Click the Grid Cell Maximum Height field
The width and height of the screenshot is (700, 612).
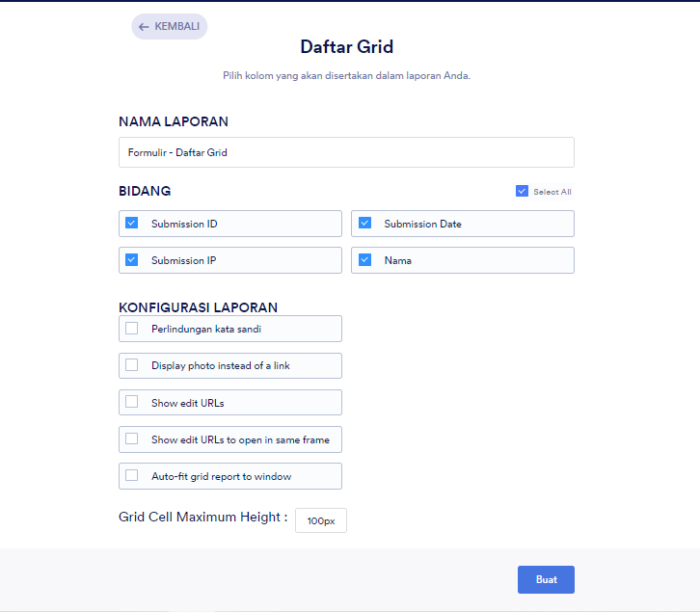click(x=321, y=520)
